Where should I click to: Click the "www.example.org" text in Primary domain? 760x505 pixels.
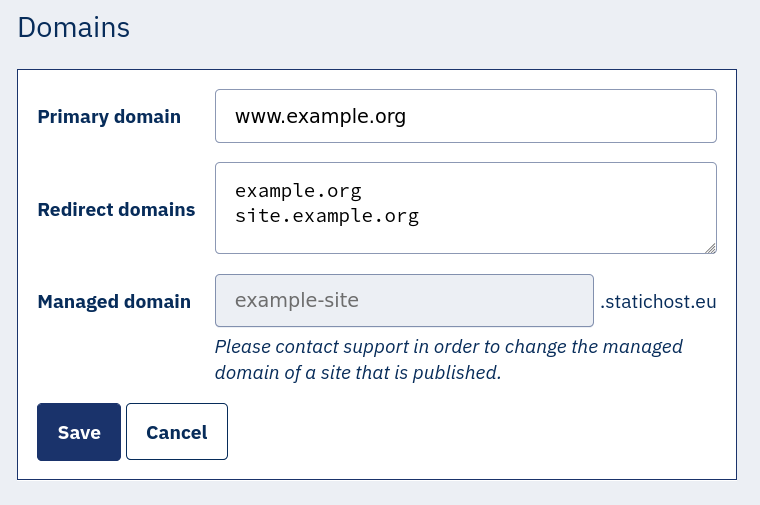coord(320,117)
